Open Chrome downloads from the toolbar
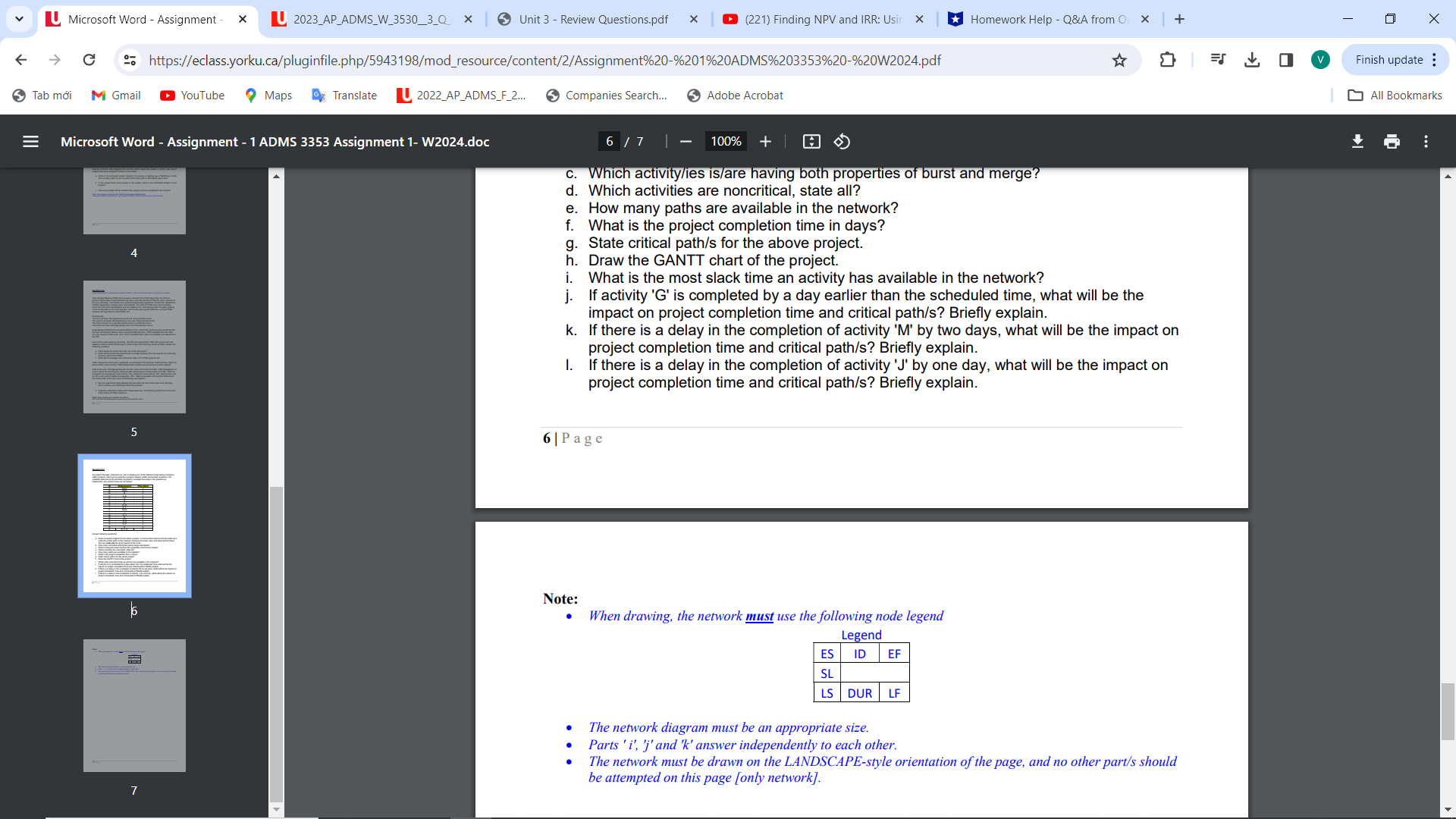Image resolution: width=1456 pixels, height=819 pixels. point(1252,60)
